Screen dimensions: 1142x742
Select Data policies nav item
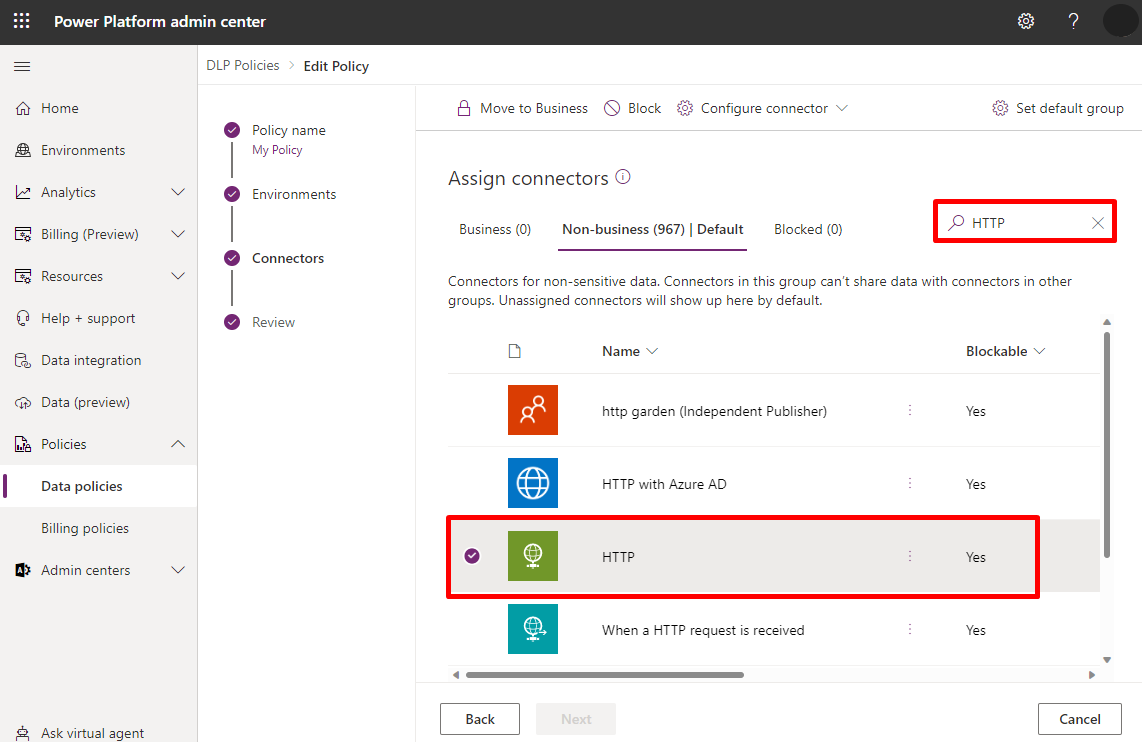[x=98, y=486]
